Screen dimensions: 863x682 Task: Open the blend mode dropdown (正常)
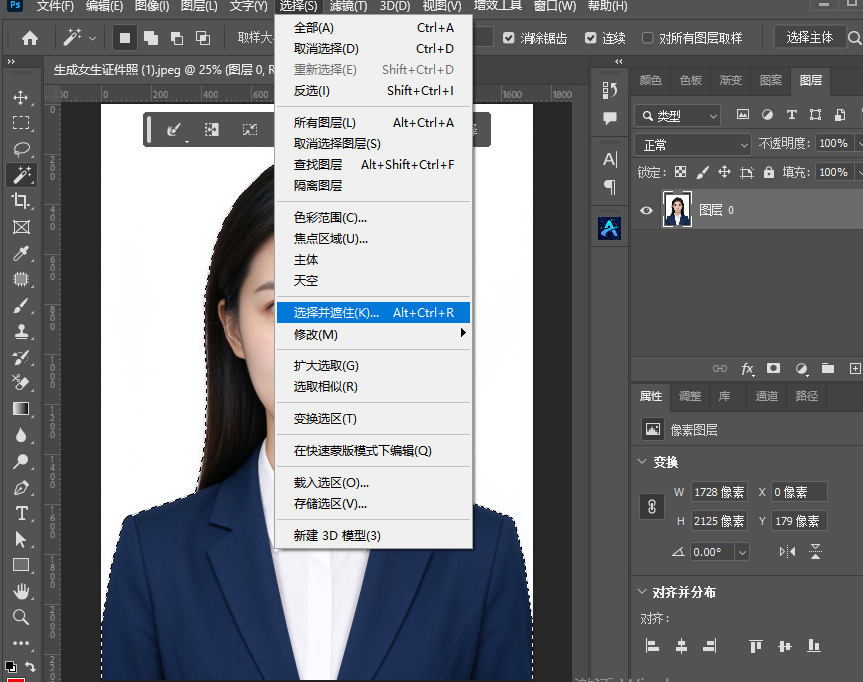(693, 145)
